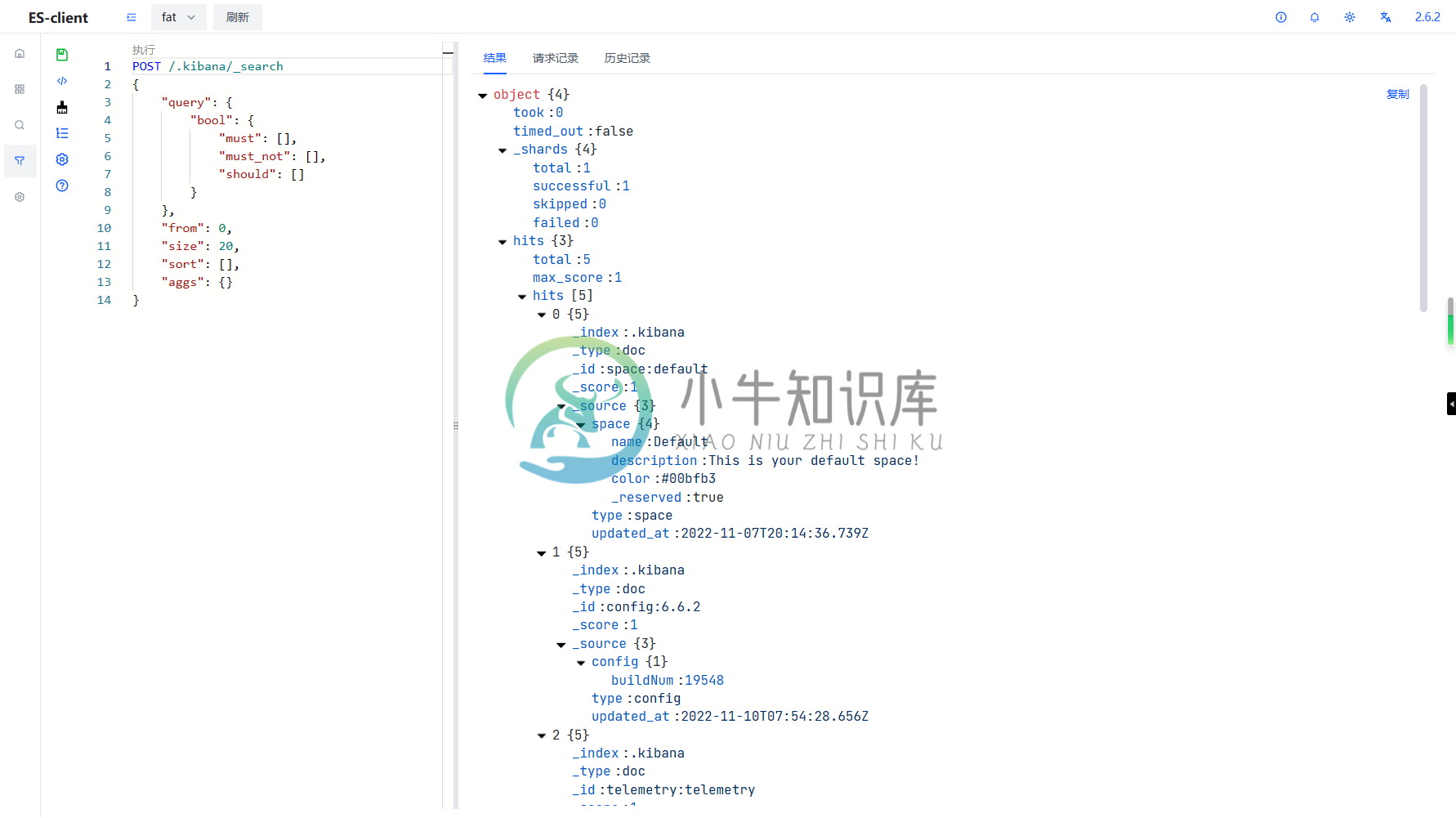This screenshot has width=1456, height=818.
Task: Collapse the hits [5] array node
Action: click(522, 297)
